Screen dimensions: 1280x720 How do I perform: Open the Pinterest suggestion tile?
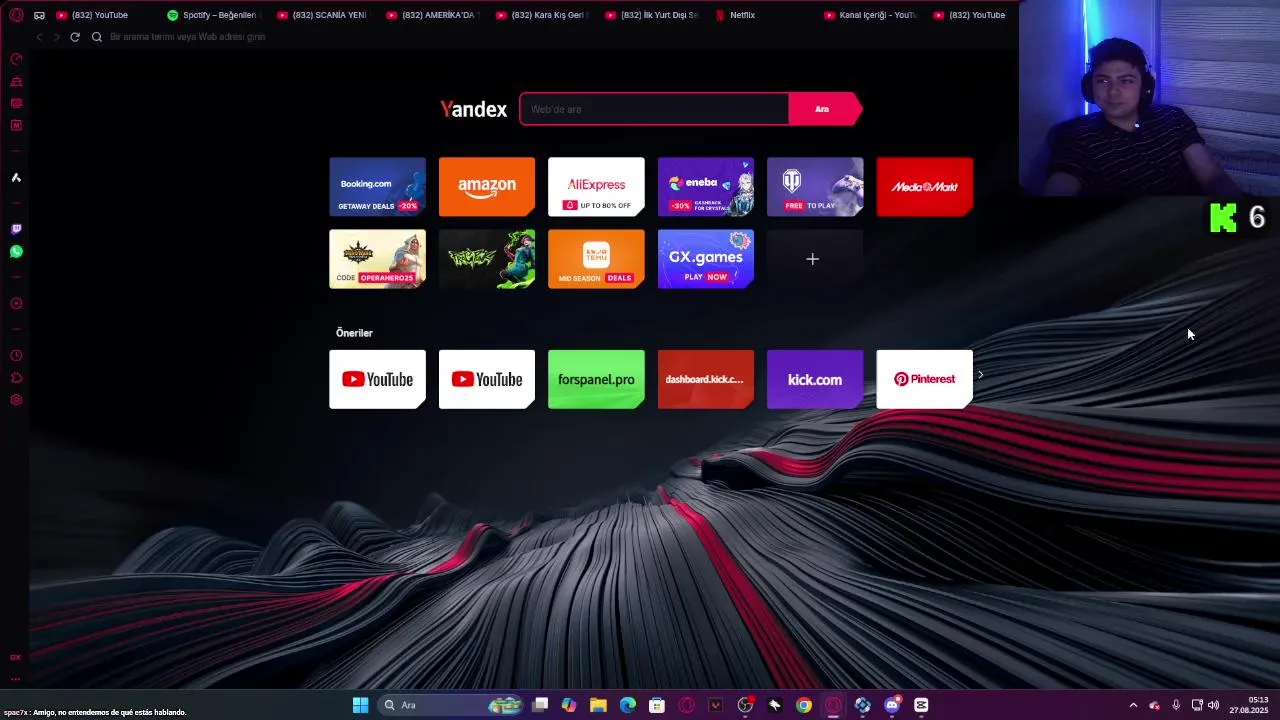click(x=924, y=379)
